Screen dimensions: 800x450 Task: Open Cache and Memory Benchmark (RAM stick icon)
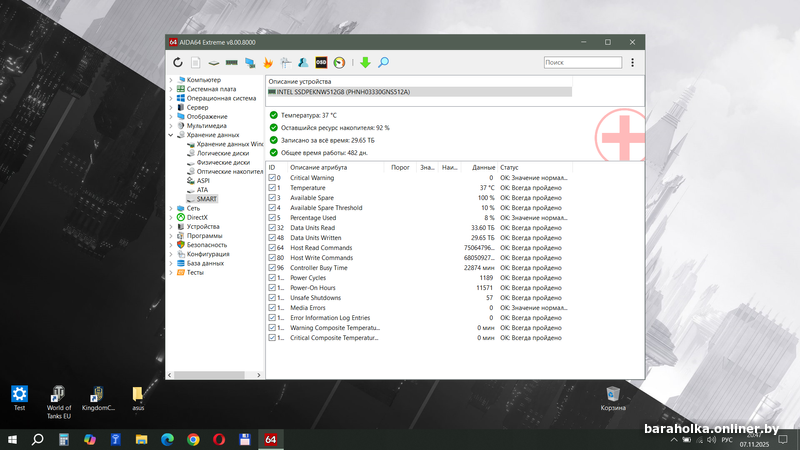click(x=232, y=62)
